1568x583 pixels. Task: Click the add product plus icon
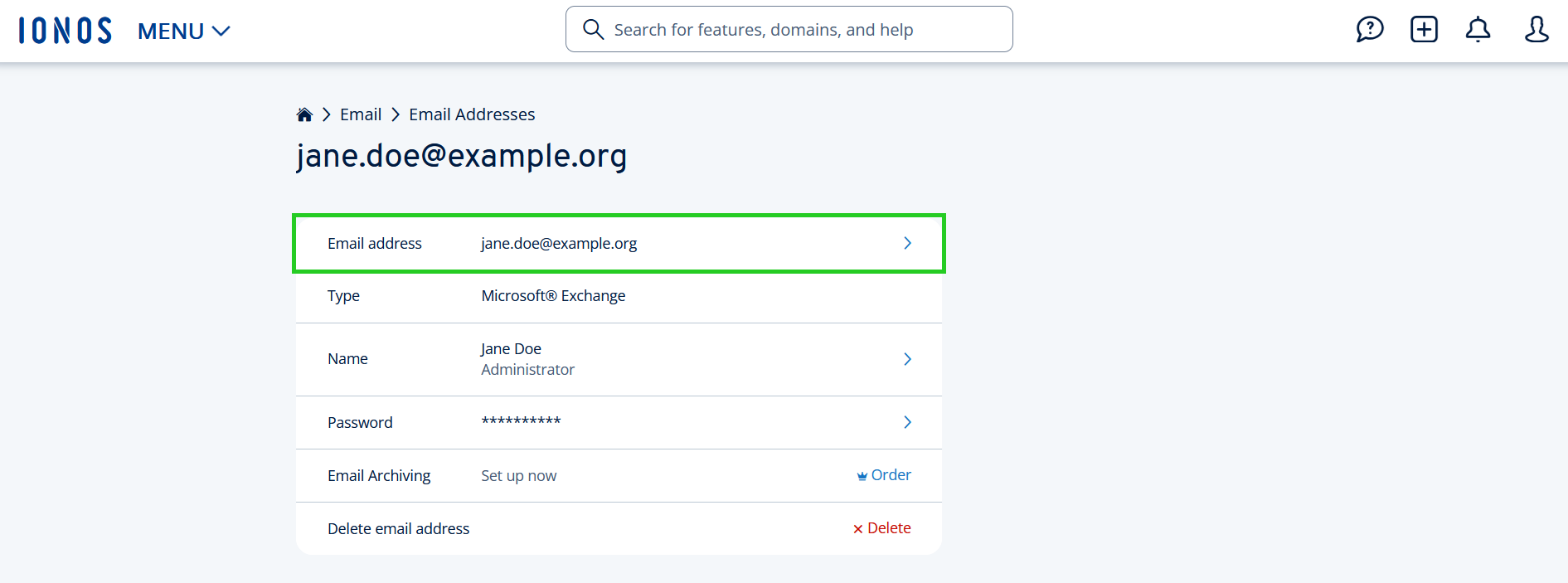[1424, 29]
